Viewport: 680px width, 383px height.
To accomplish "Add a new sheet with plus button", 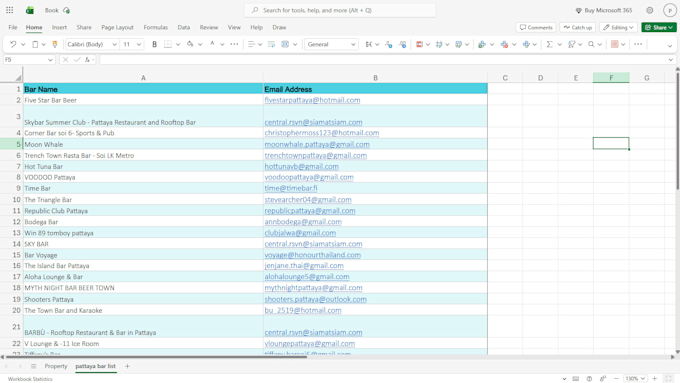I will [x=127, y=366].
